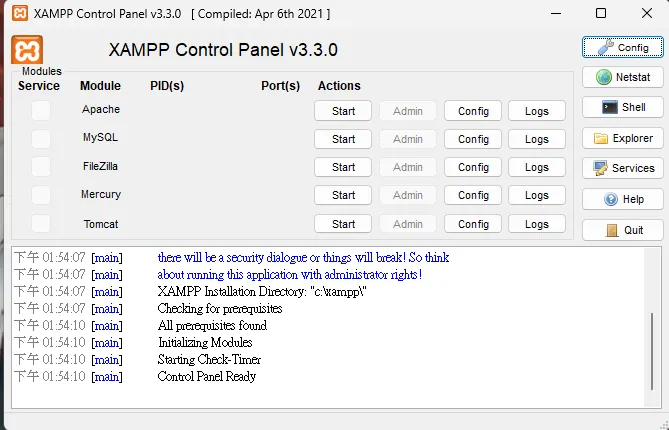669x430 pixels.
Task: Click the XAMPP orange logo icon
Action: point(27,50)
